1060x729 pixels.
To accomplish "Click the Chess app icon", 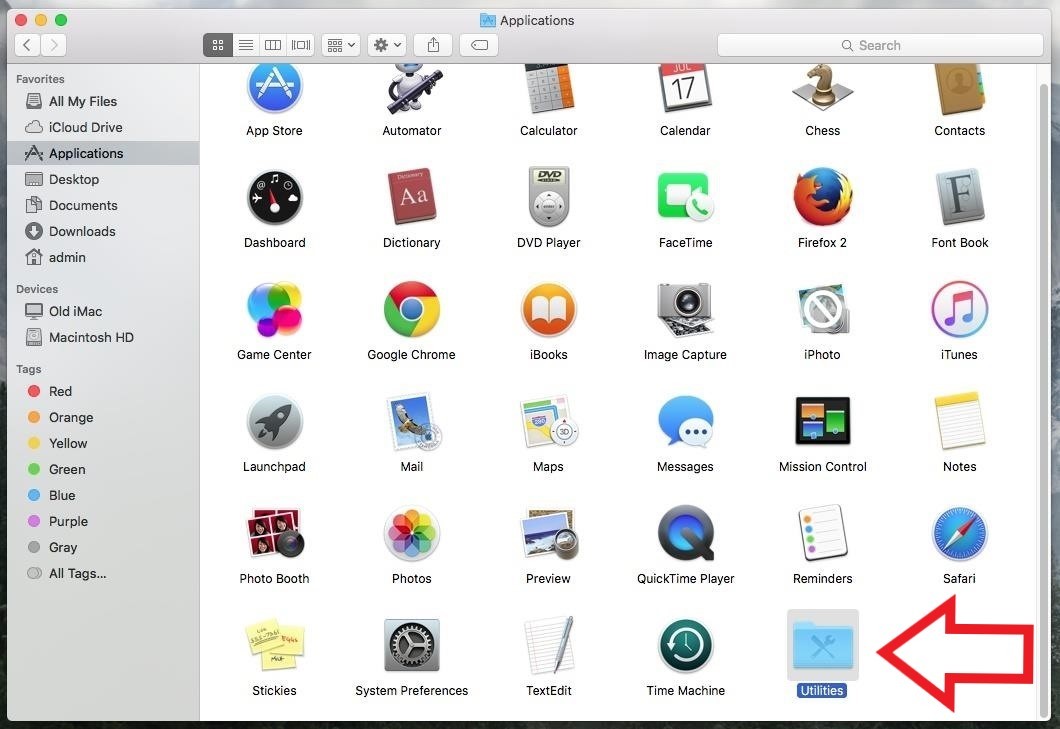I will click(822, 88).
